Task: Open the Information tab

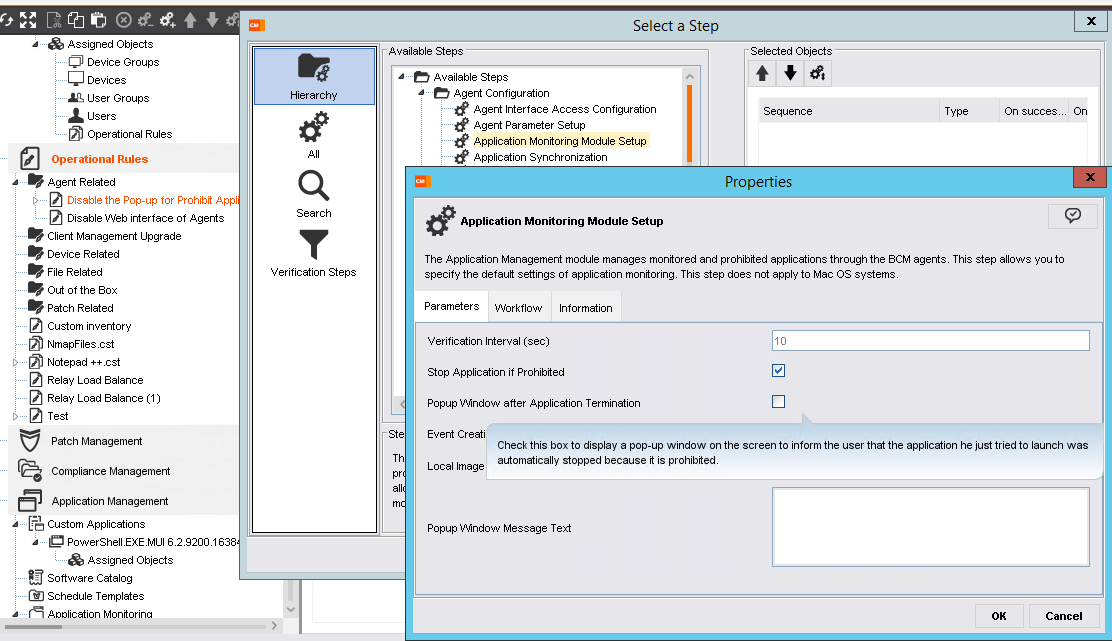Action: [x=585, y=308]
